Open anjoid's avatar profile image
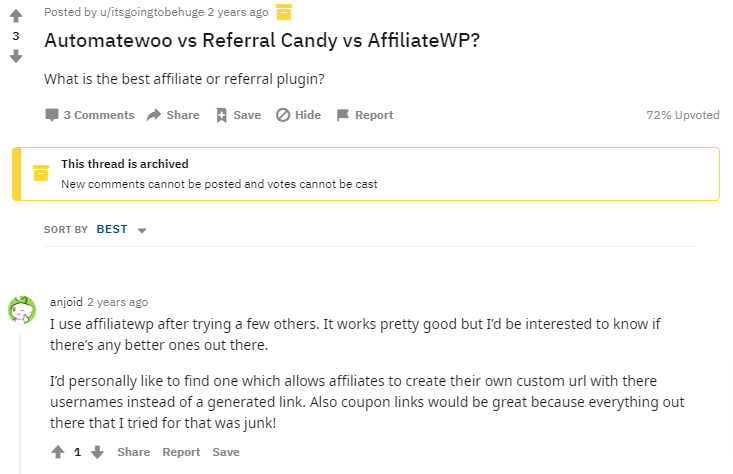The image size is (733, 474). pos(22,309)
